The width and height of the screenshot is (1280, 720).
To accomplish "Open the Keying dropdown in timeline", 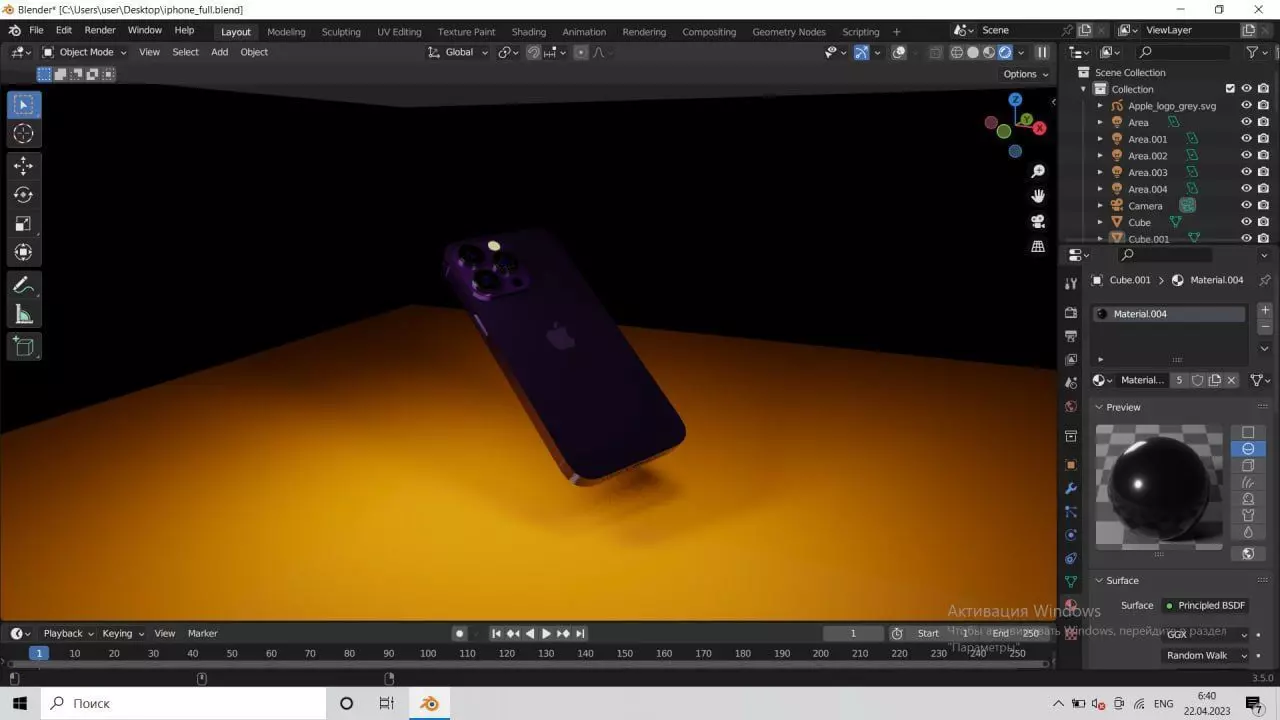I will pyautogui.click(x=123, y=633).
